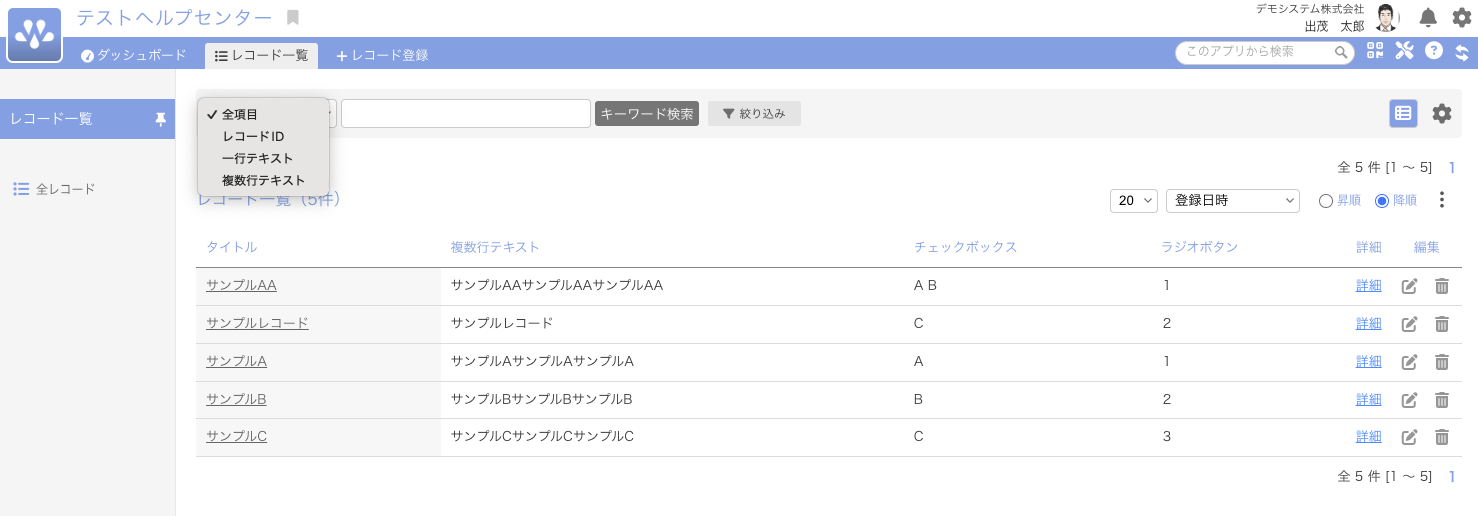The height and width of the screenshot is (516, 1478).
Task: Open 全レコード in the sidebar
Action: pyautogui.click(x=54, y=189)
